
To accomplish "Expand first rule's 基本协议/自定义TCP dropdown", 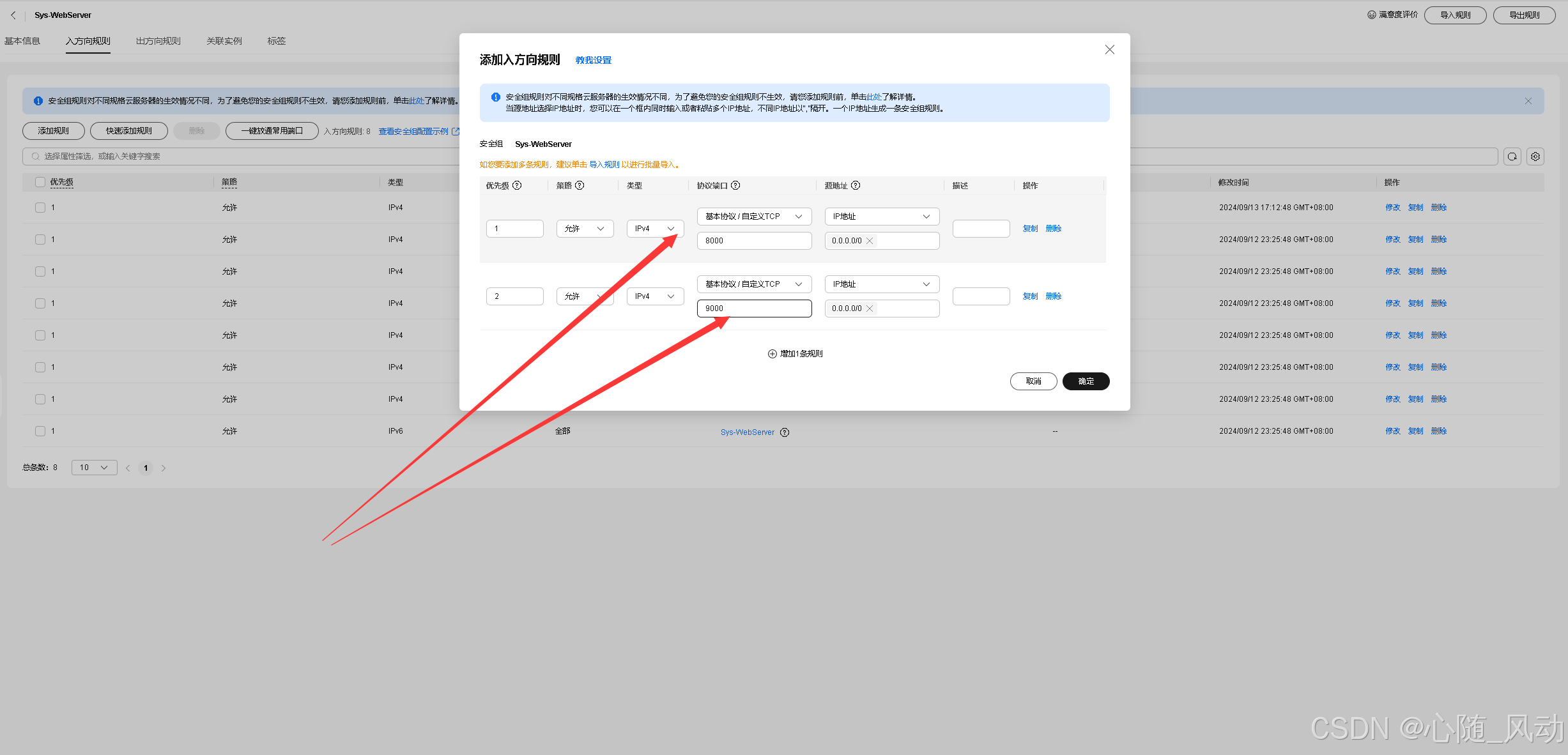I will 753,217.
